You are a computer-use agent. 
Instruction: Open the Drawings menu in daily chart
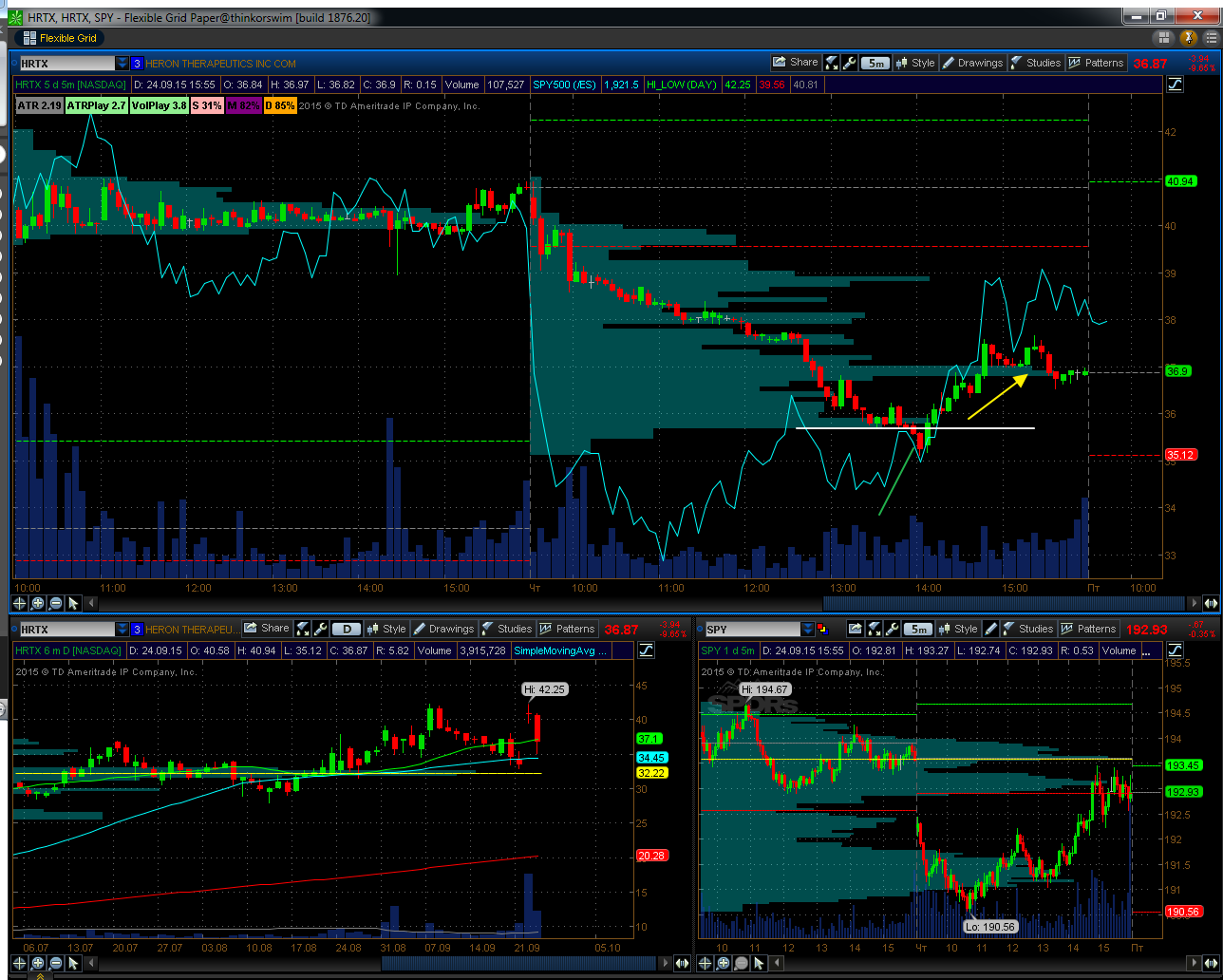coord(443,629)
